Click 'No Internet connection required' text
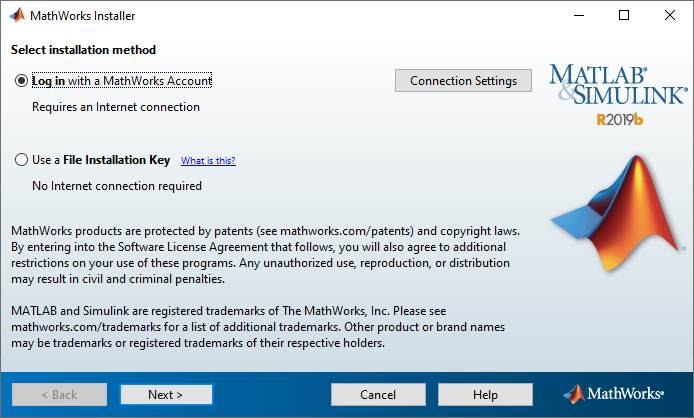 coord(117,186)
